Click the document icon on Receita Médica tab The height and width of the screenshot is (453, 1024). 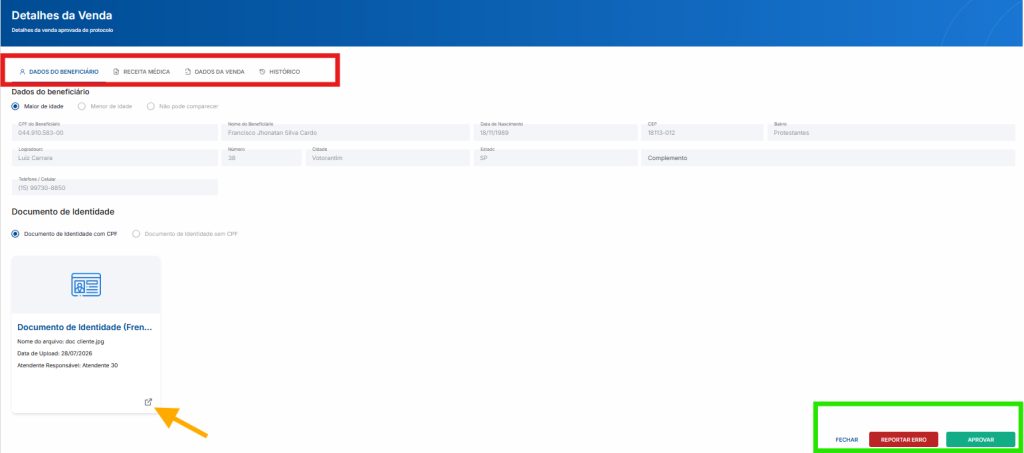116,72
